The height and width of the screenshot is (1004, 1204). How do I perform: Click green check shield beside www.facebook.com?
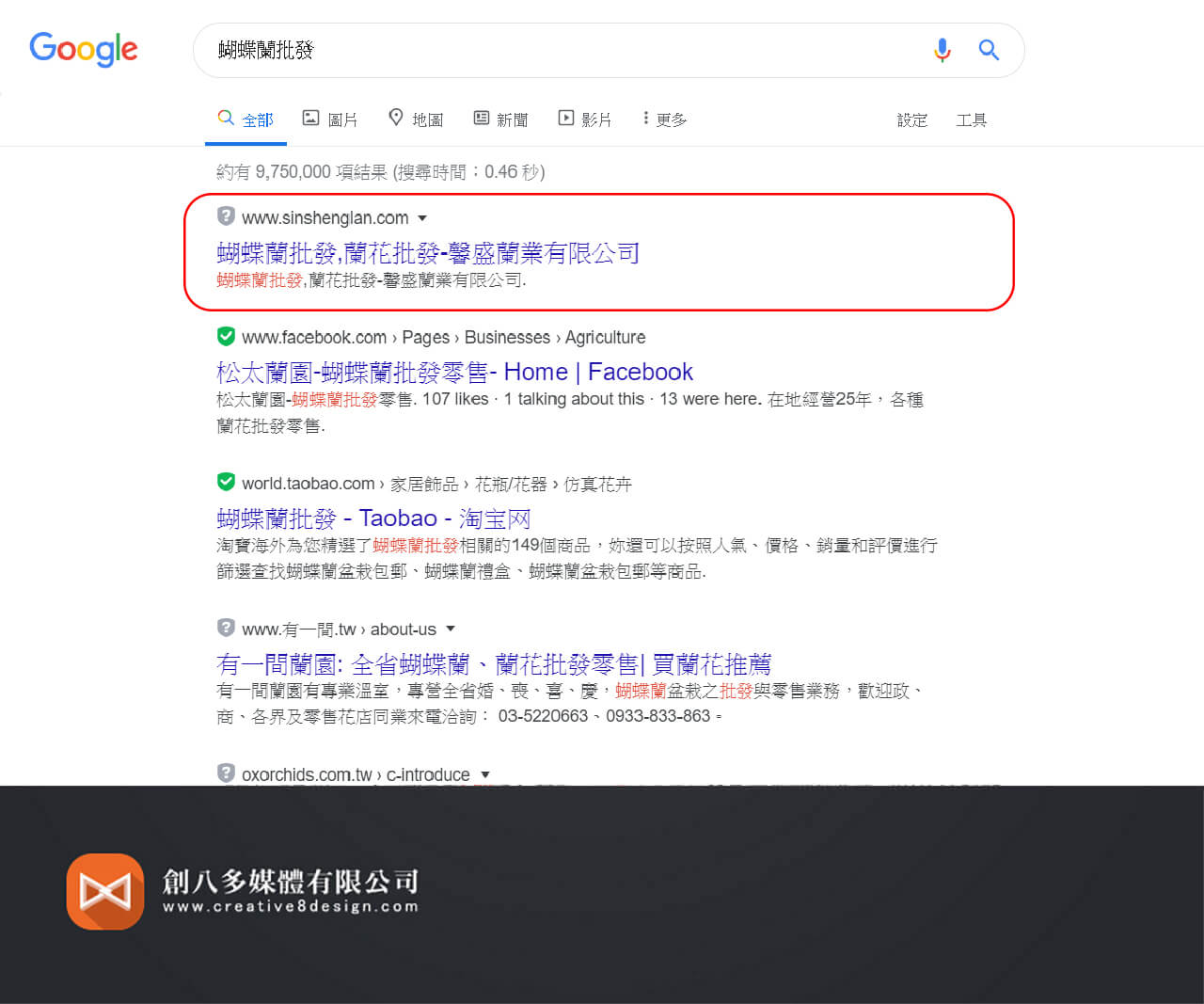pos(226,336)
